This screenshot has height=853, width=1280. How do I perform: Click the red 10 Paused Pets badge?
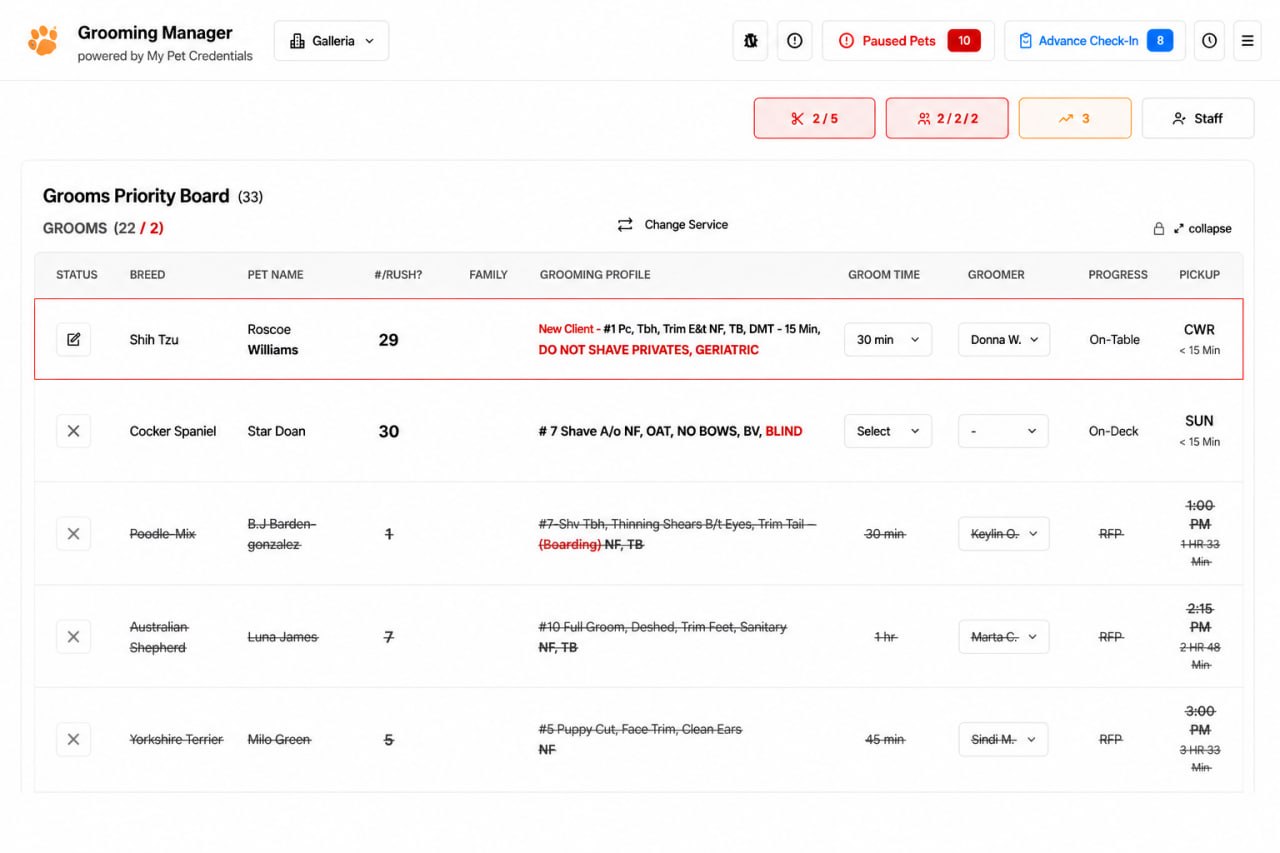[964, 41]
